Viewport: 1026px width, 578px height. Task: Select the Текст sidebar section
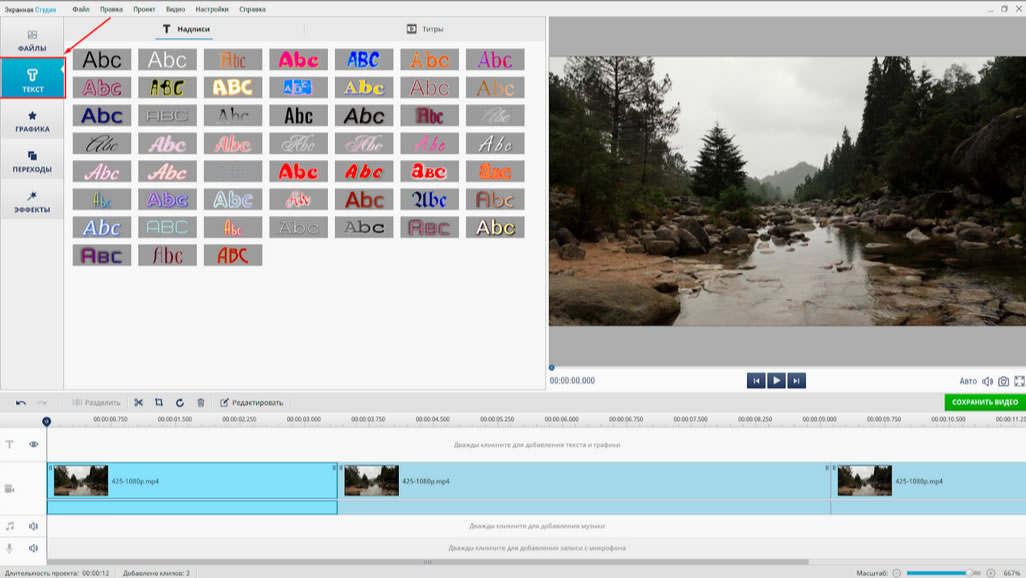32,79
